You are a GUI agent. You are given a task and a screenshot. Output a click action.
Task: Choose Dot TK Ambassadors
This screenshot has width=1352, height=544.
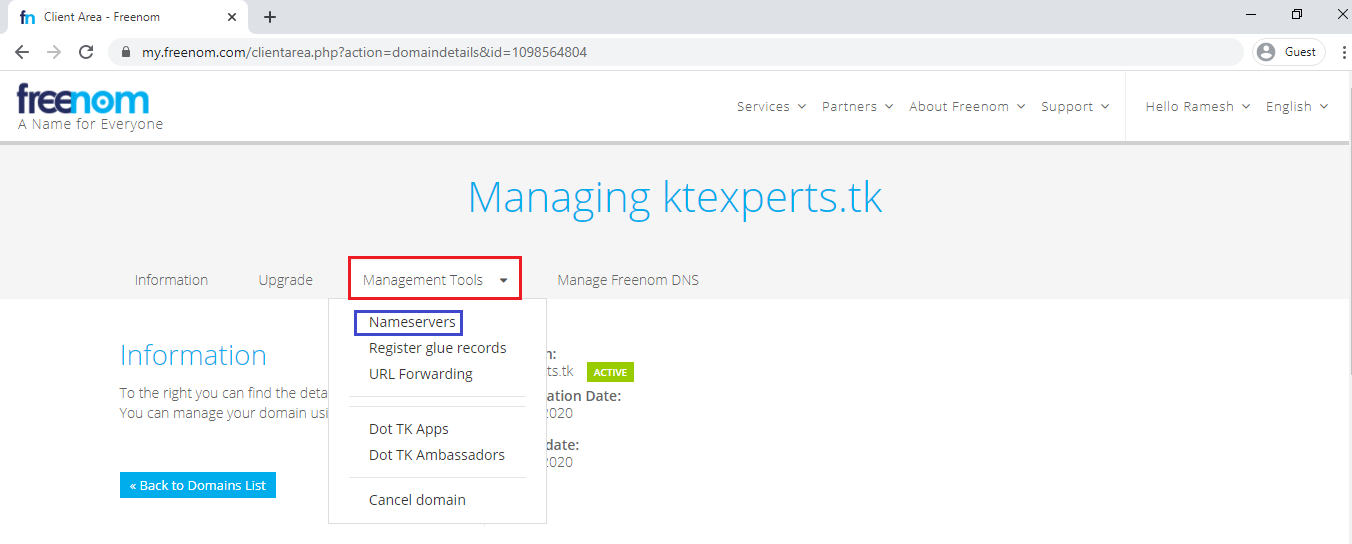437,455
